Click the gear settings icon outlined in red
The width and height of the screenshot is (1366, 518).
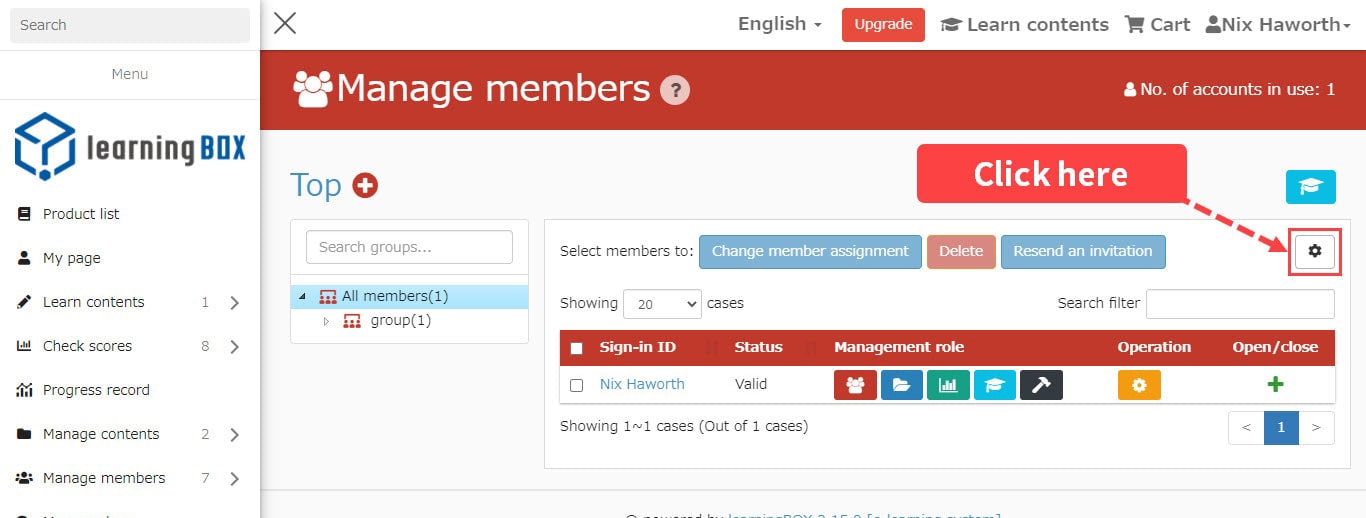[x=1315, y=252]
